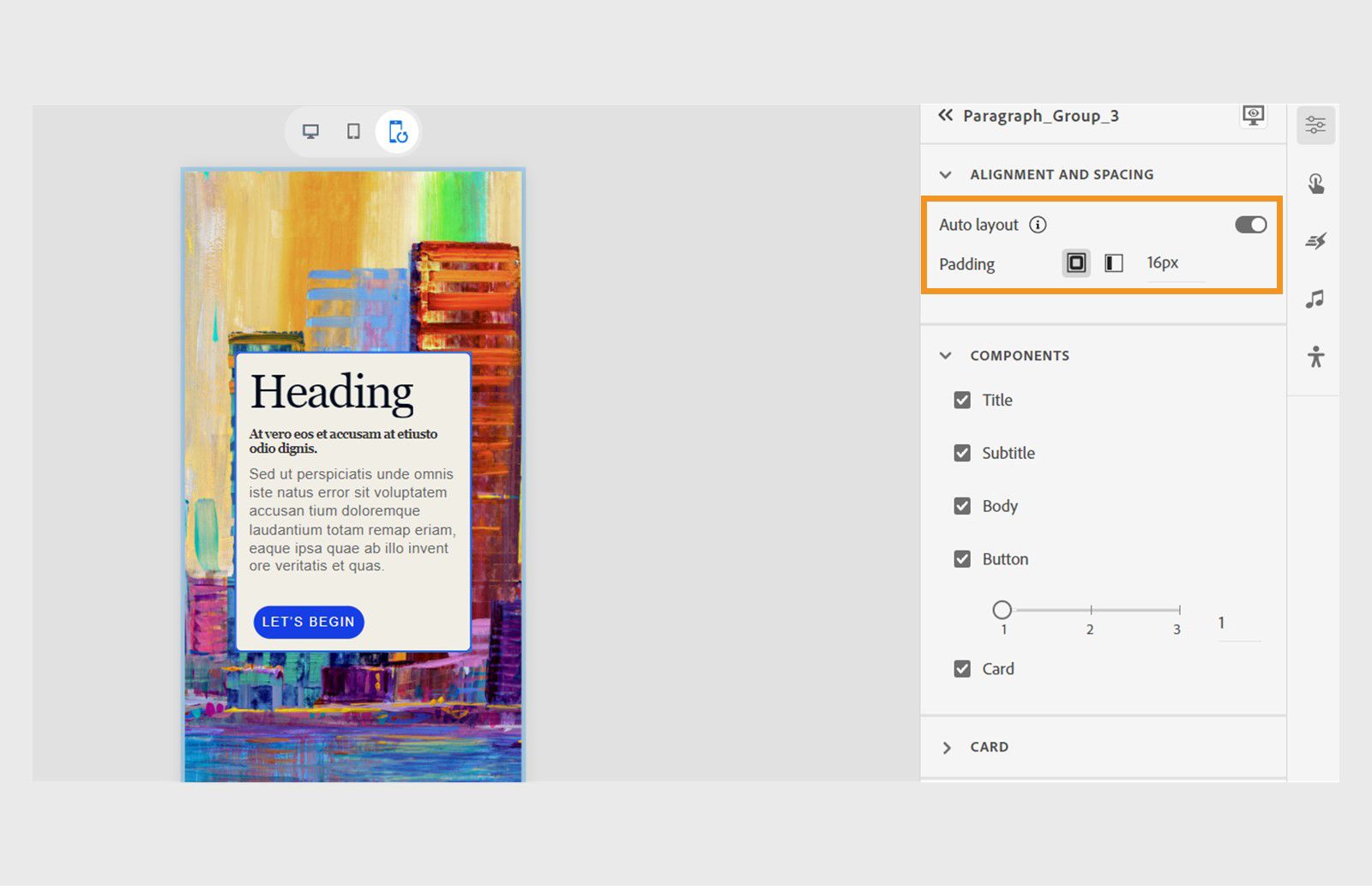Switch to desktop preview icon

[x=310, y=130]
